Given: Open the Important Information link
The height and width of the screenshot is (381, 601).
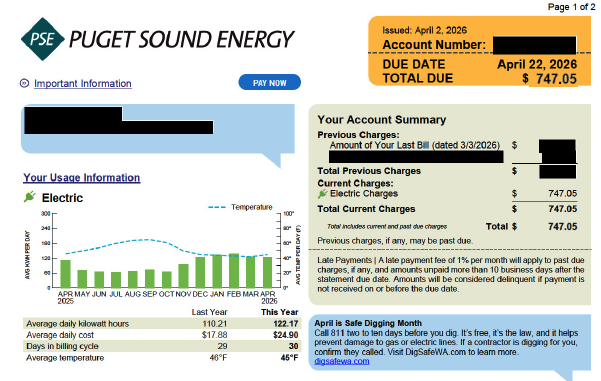Looking at the screenshot, I should tap(83, 83).
